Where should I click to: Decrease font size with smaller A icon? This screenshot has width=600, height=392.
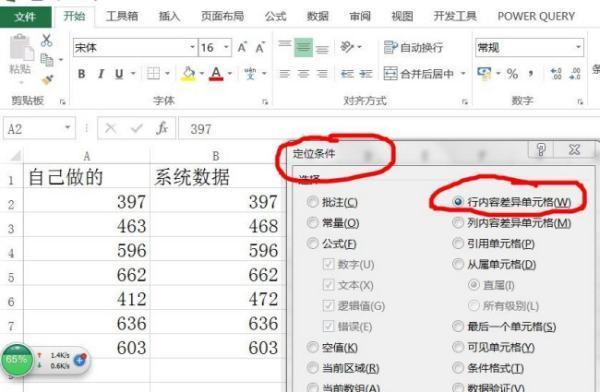point(260,47)
